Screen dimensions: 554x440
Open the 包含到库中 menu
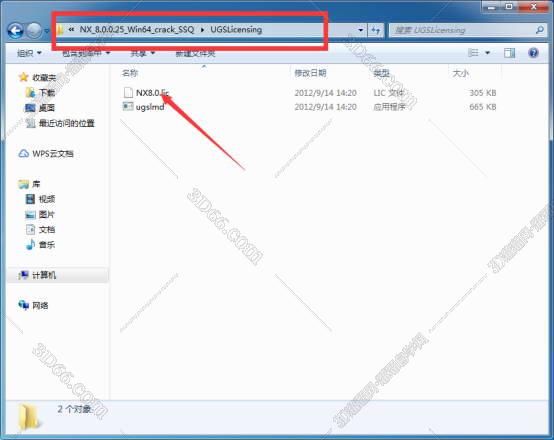click(x=86, y=53)
